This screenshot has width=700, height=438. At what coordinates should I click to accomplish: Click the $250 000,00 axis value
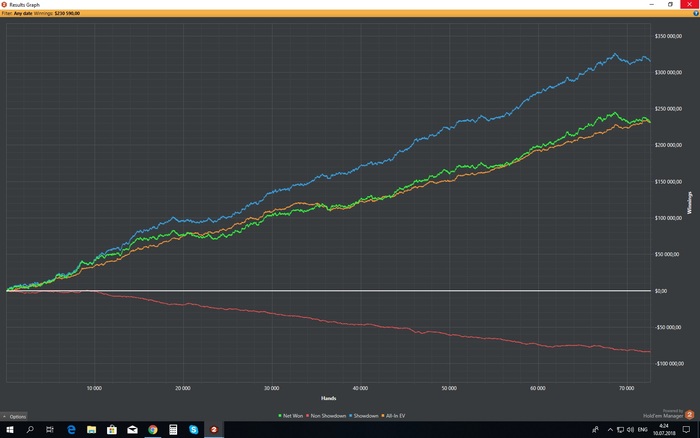click(668, 109)
